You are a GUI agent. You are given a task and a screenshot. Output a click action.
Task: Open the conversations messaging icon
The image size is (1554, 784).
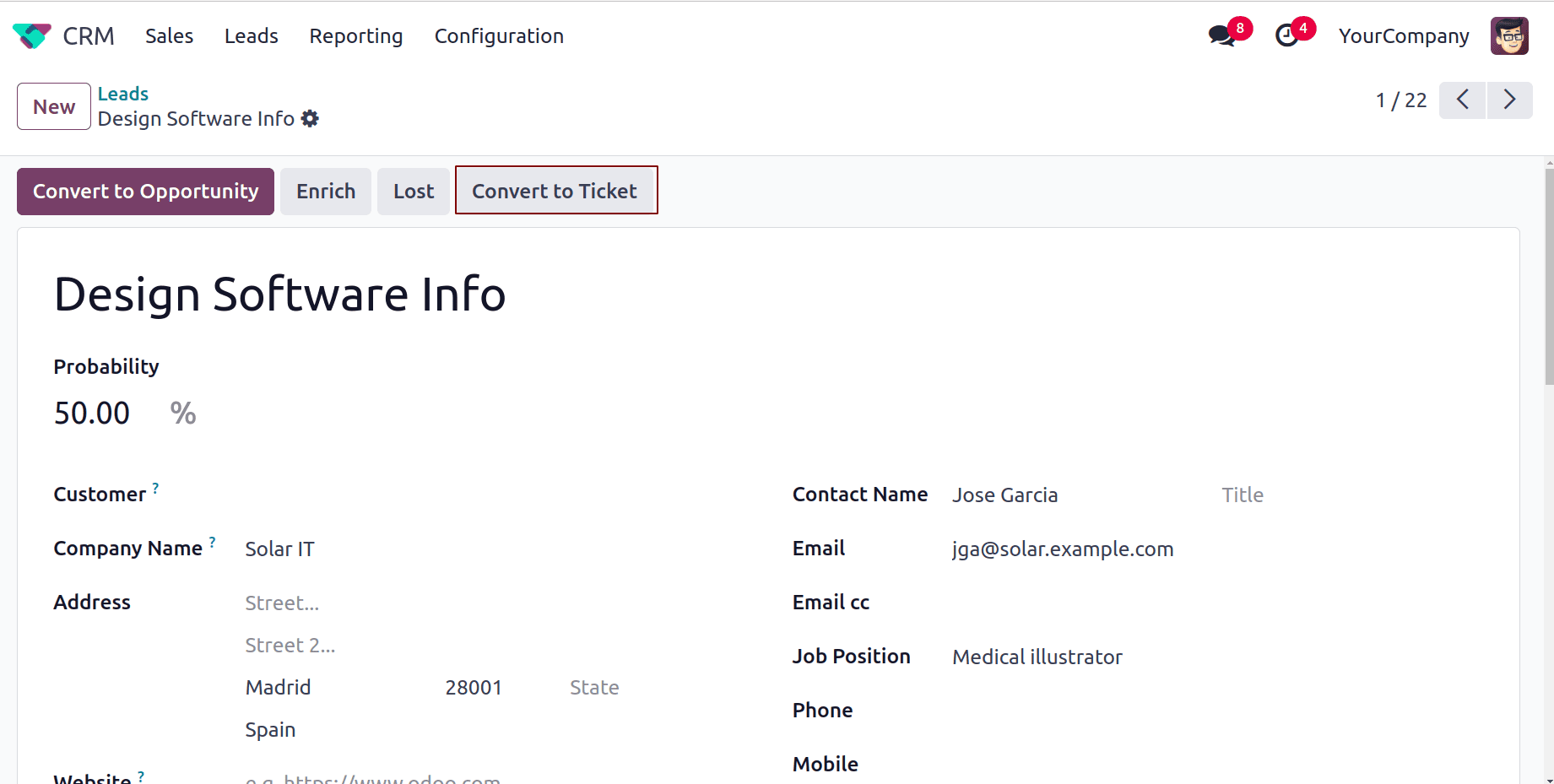tap(1221, 35)
